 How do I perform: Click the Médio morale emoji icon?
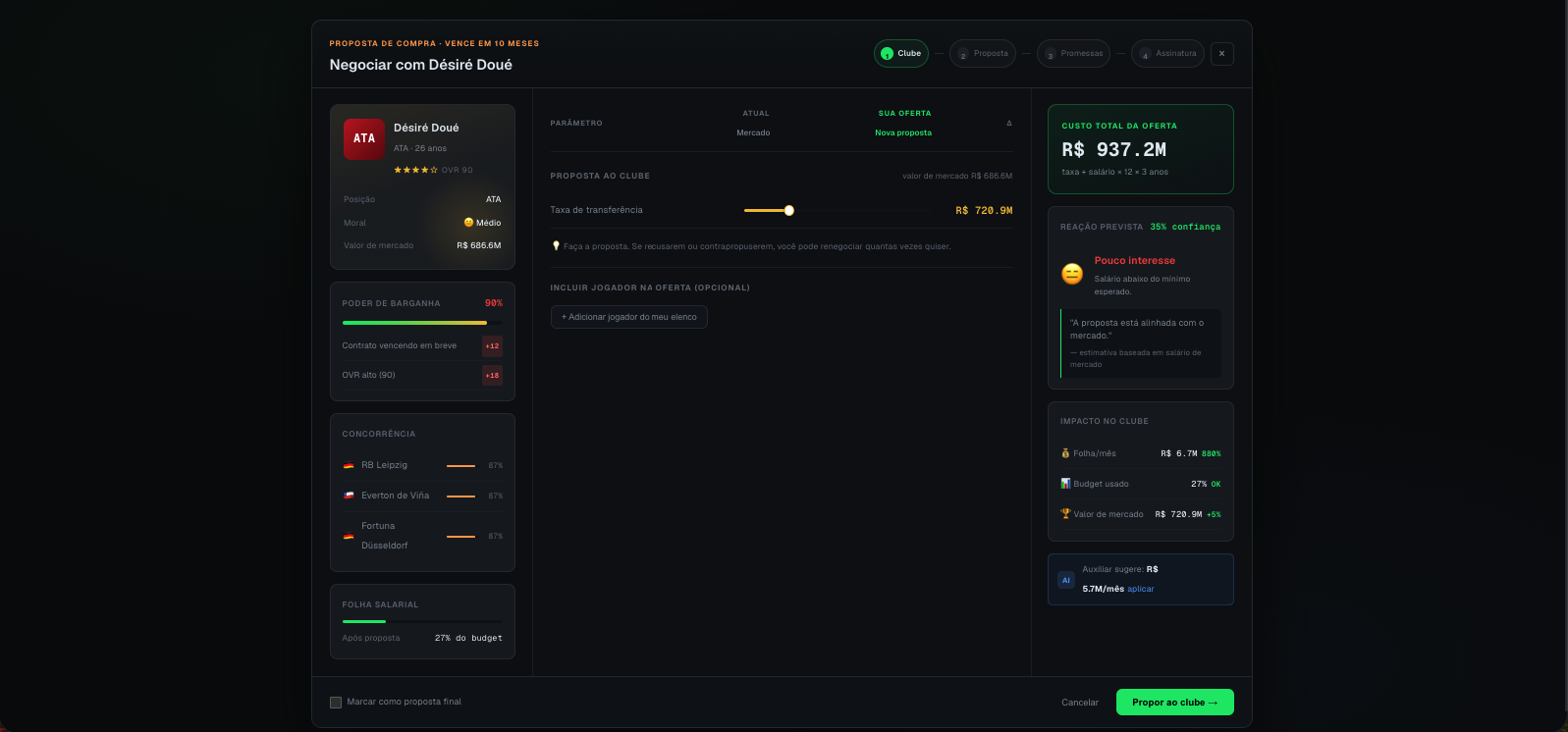pos(468,223)
